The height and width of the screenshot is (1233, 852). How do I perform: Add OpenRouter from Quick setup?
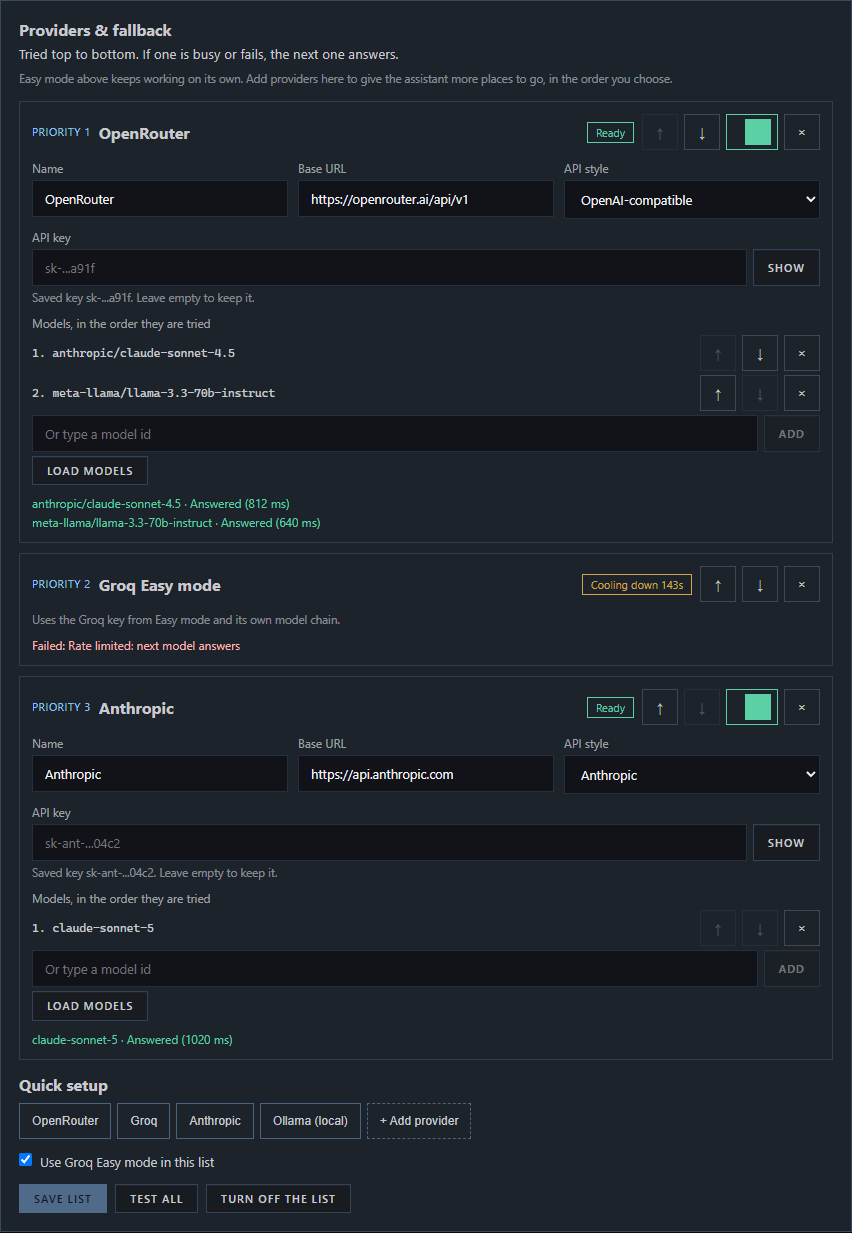[65, 1121]
